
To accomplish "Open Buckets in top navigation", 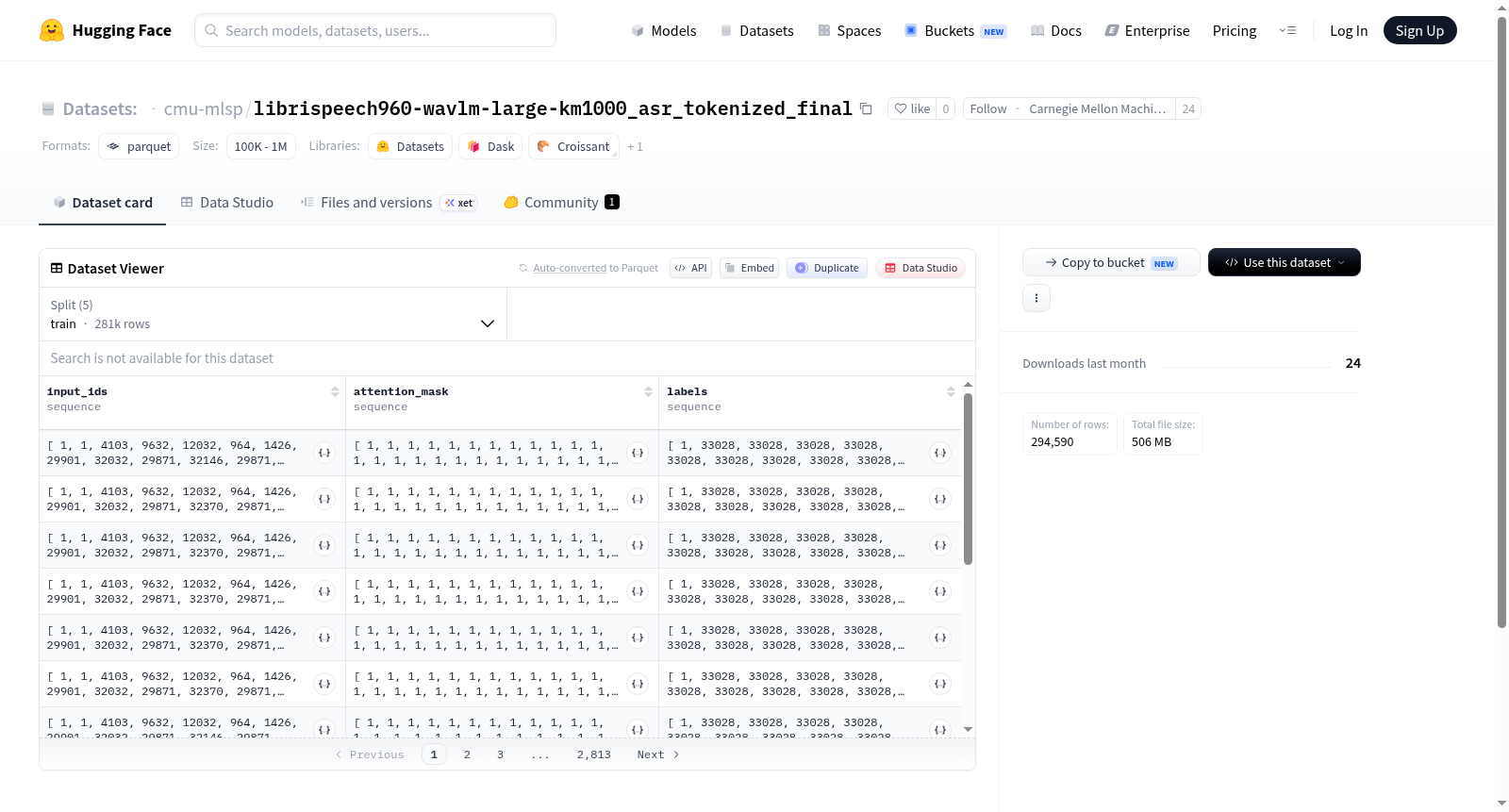I will [955, 30].
